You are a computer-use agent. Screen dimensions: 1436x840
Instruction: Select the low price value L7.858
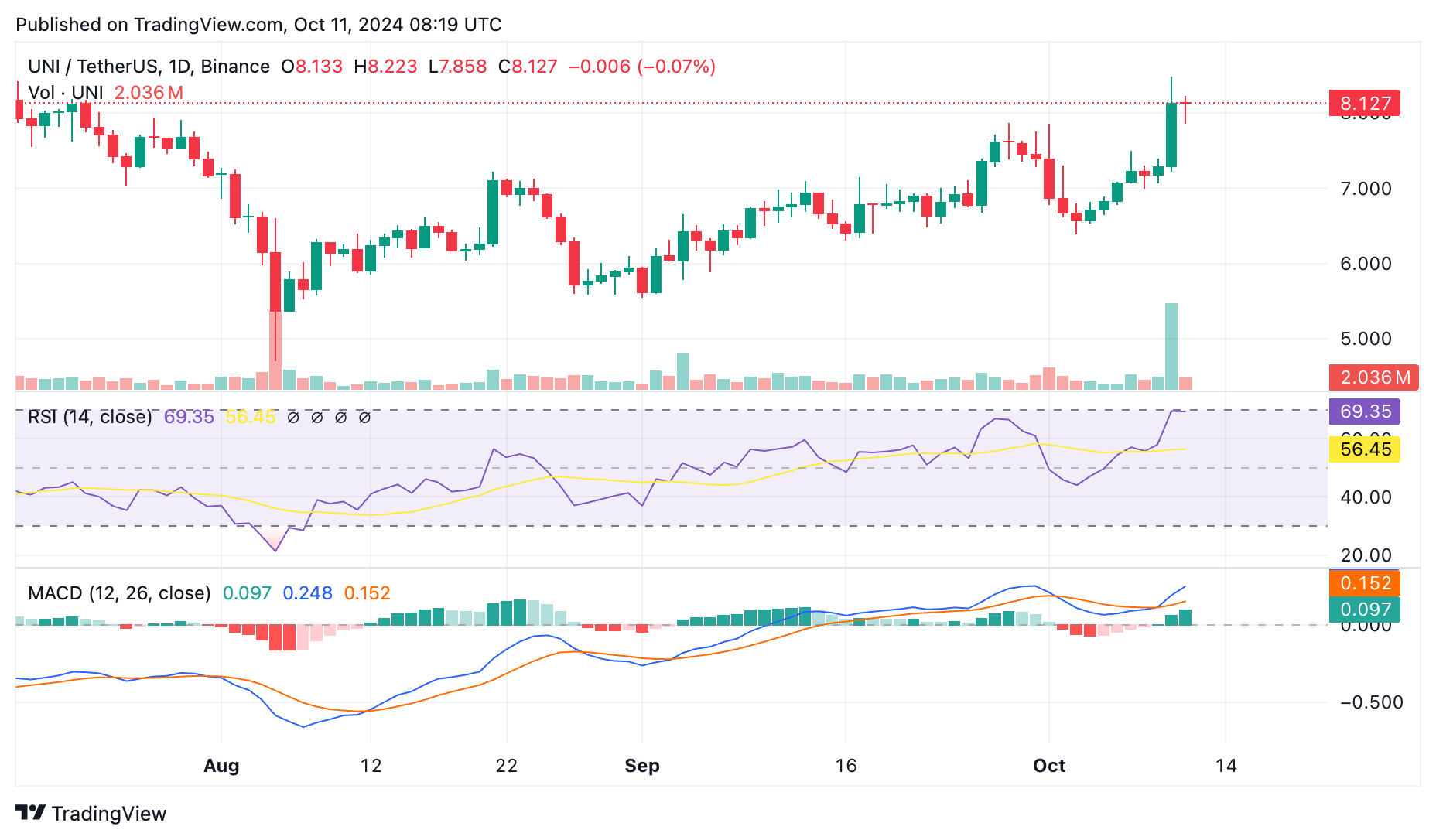(457, 67)
